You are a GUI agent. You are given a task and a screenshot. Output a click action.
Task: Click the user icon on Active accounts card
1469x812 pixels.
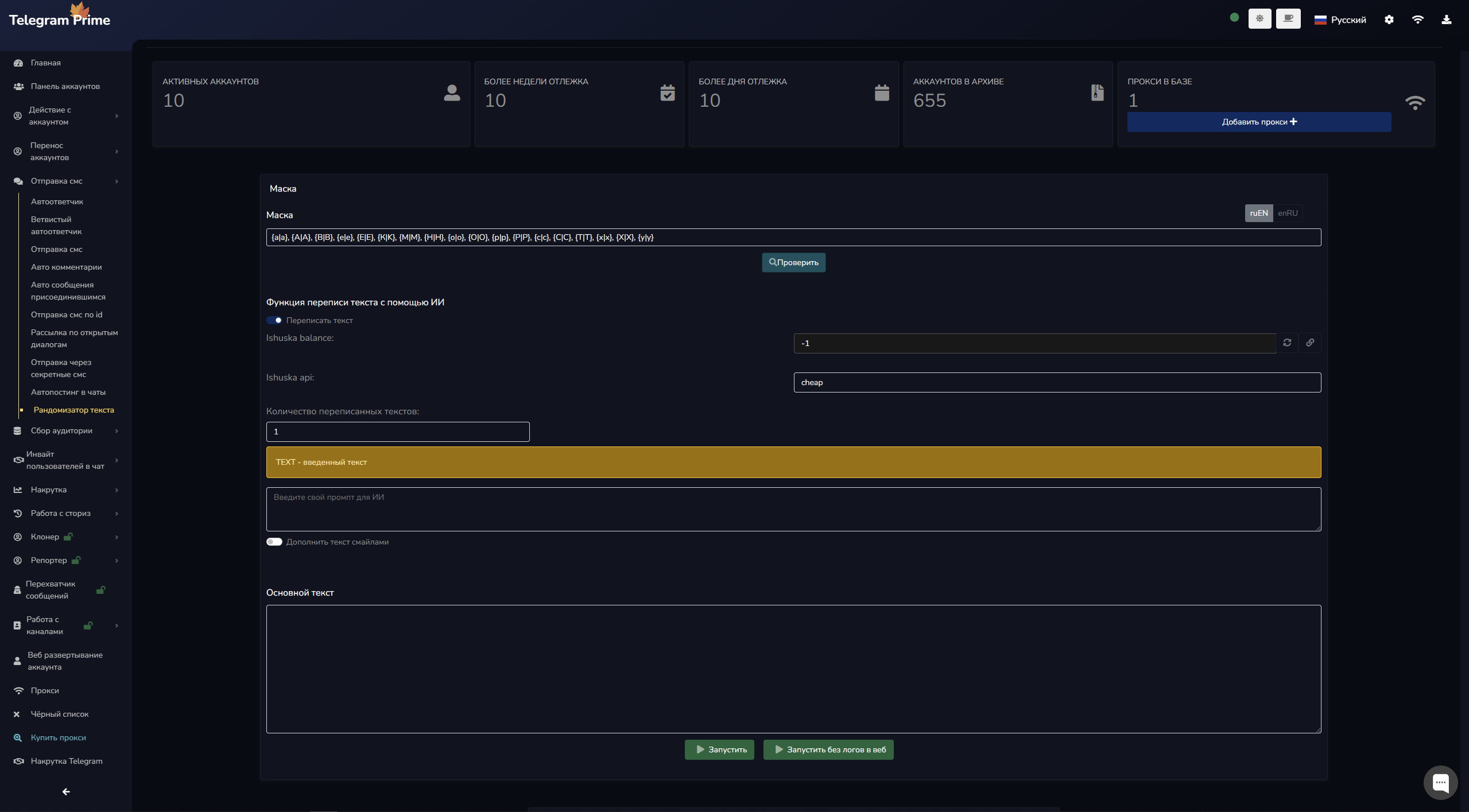click(452, 92)
